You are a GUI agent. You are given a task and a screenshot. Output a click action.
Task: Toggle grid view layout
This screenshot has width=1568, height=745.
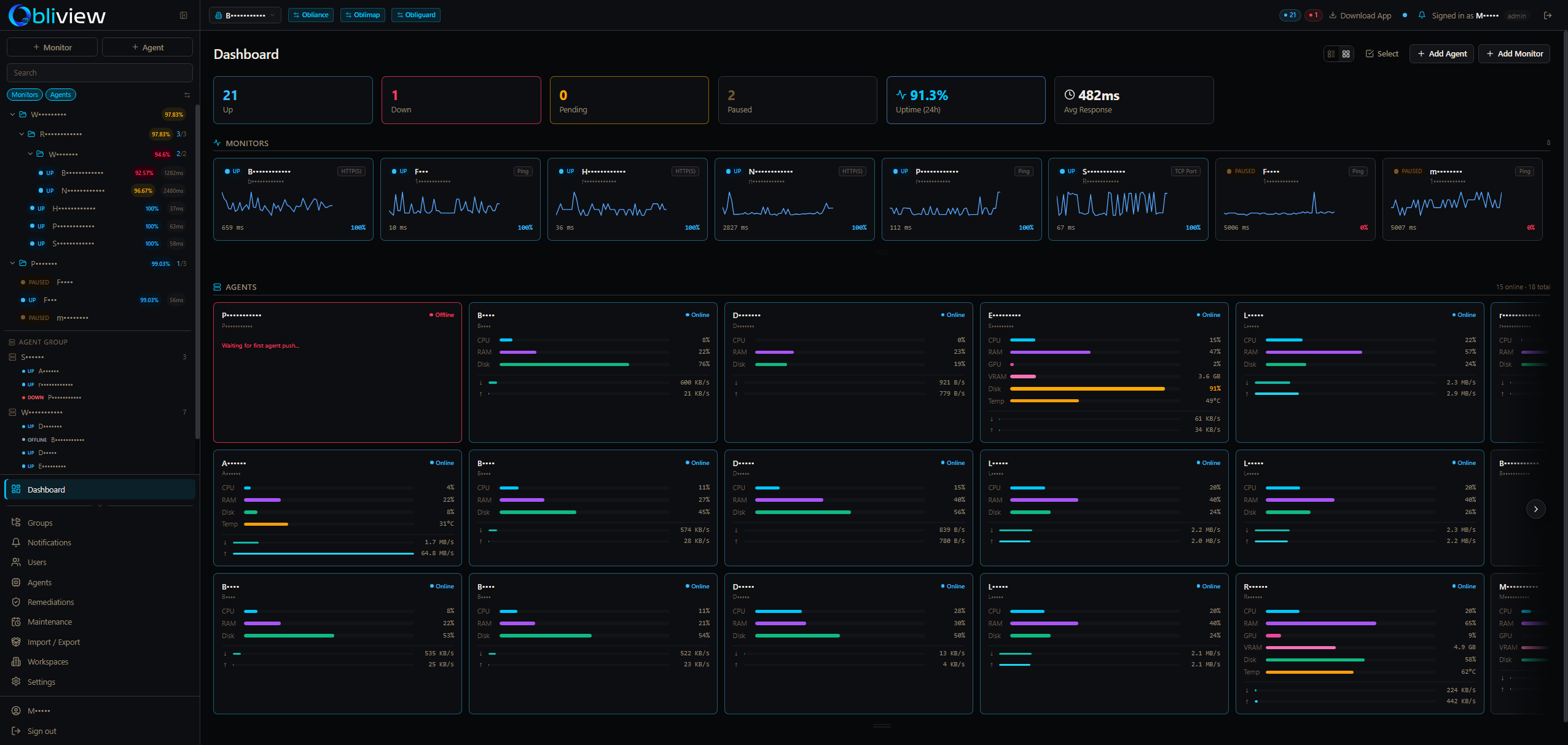[1346, 54]
